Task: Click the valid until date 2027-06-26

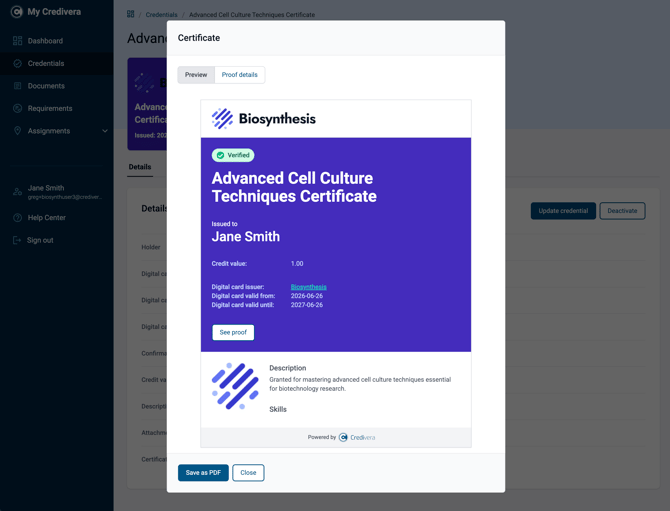Action: 307,305
